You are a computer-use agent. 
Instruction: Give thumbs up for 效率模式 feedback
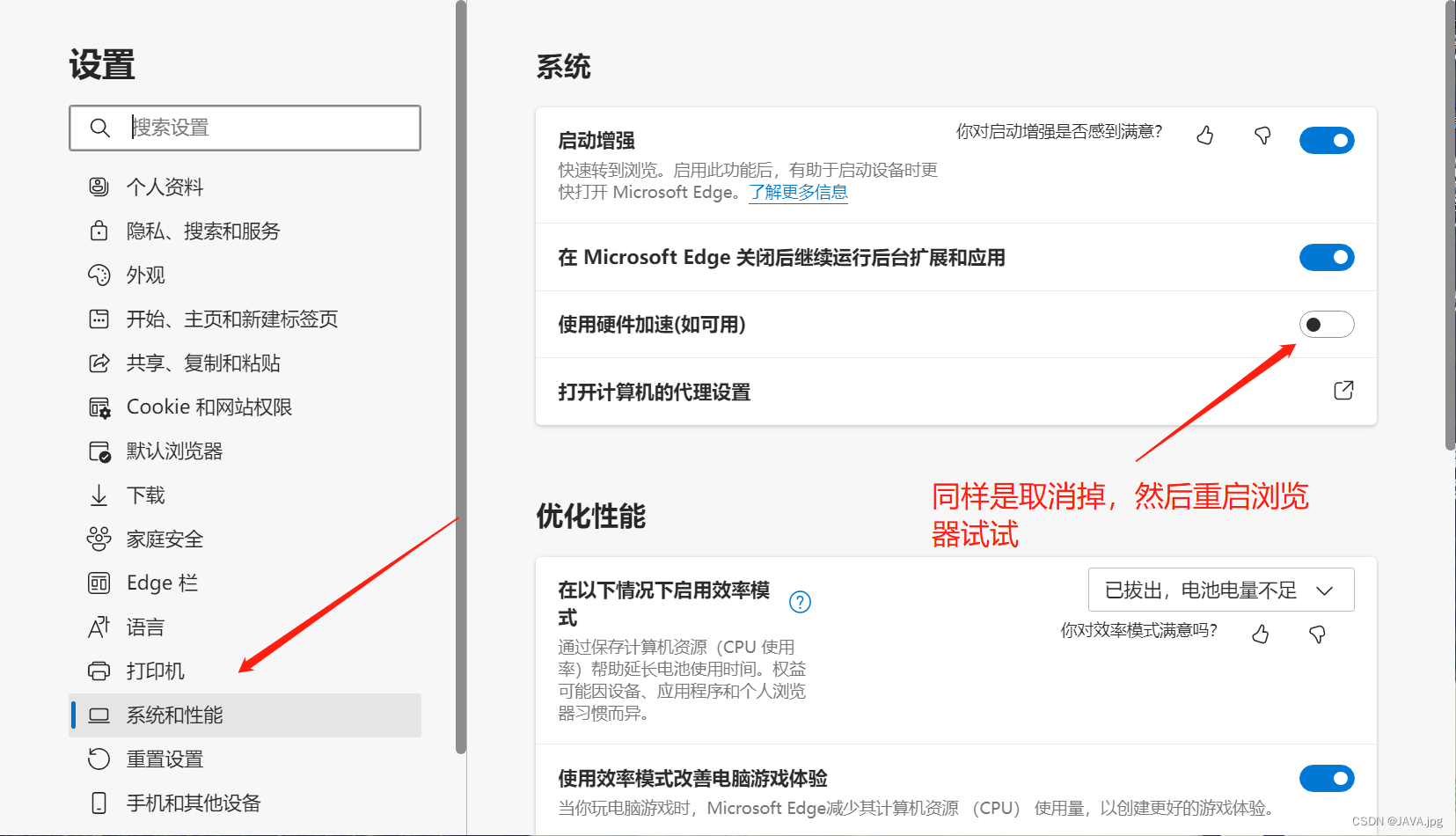(x=1261, y=634)
